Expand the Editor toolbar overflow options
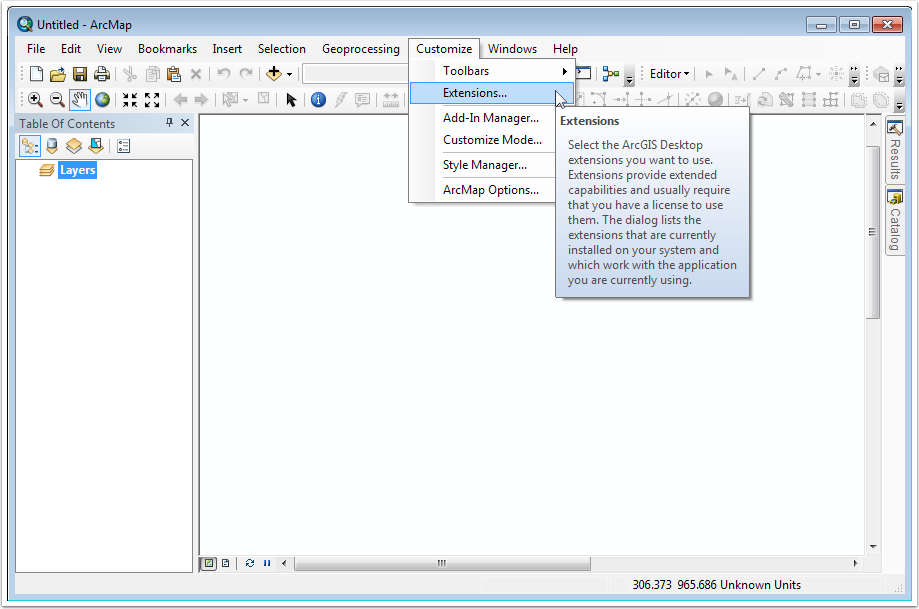Screen dimensions: 919x609 click(854, 75)
